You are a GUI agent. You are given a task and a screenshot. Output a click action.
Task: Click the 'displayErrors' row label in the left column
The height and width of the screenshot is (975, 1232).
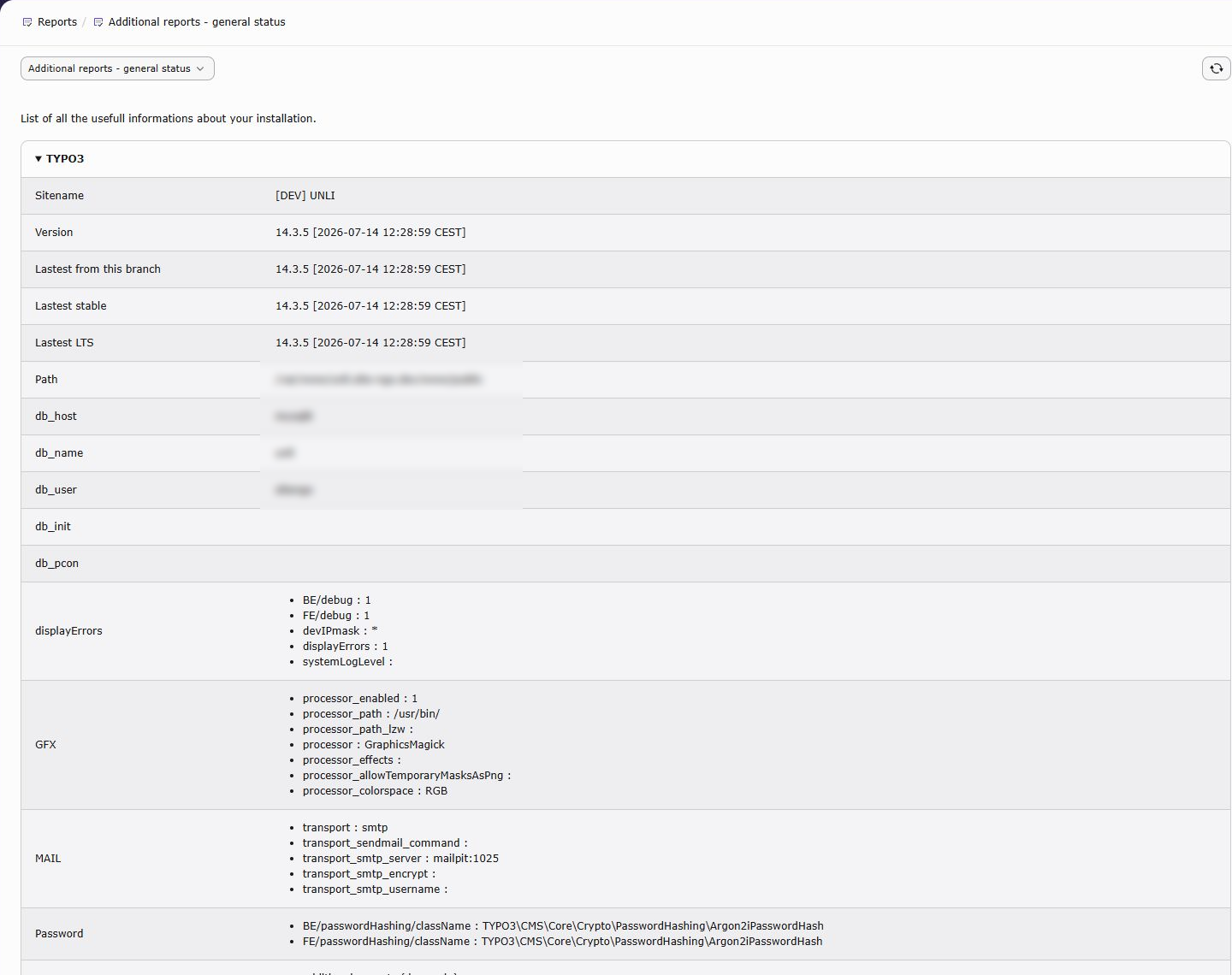68,631
